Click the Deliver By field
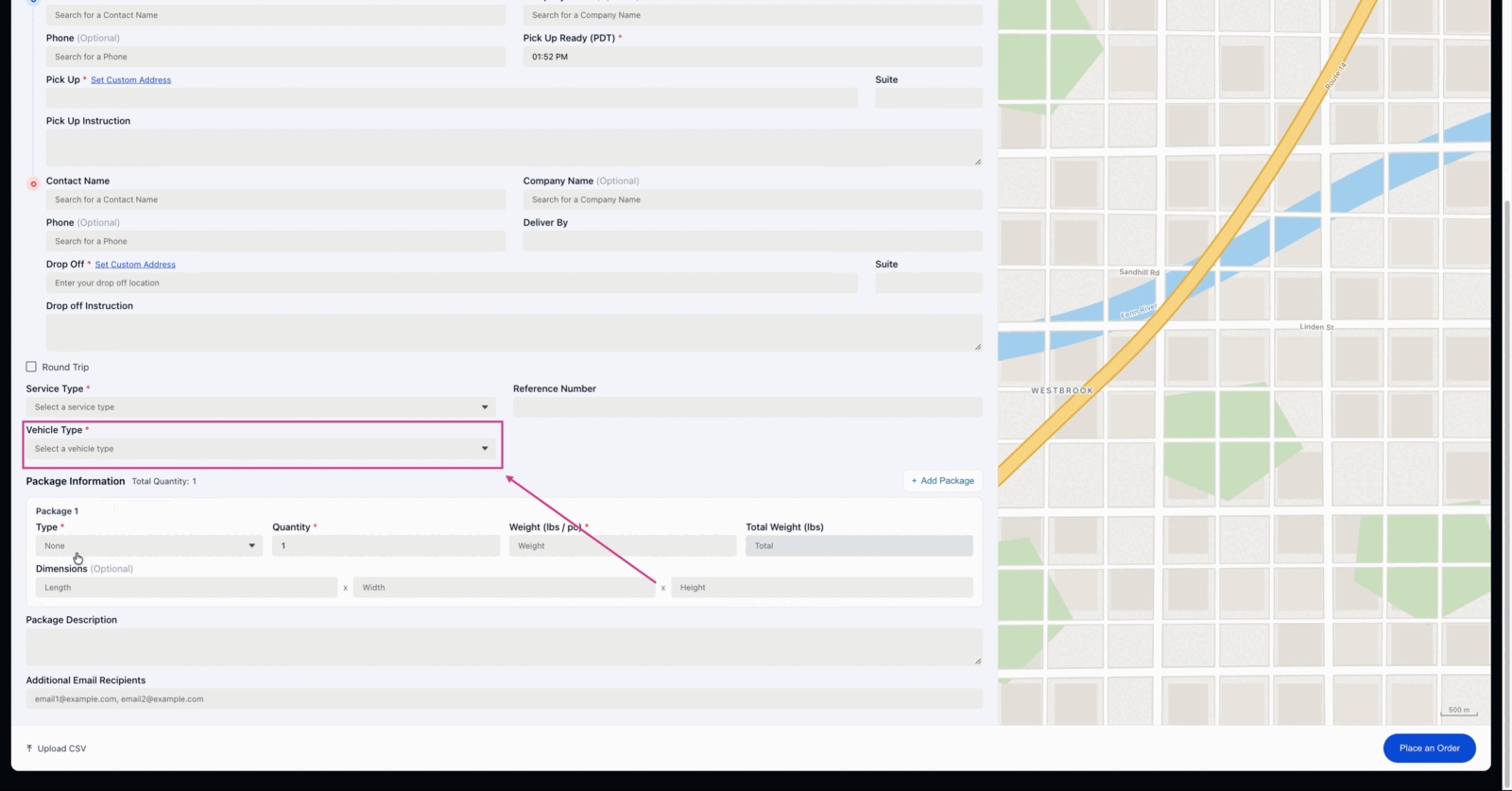The image size is (1512, 791). click(753, 241)
